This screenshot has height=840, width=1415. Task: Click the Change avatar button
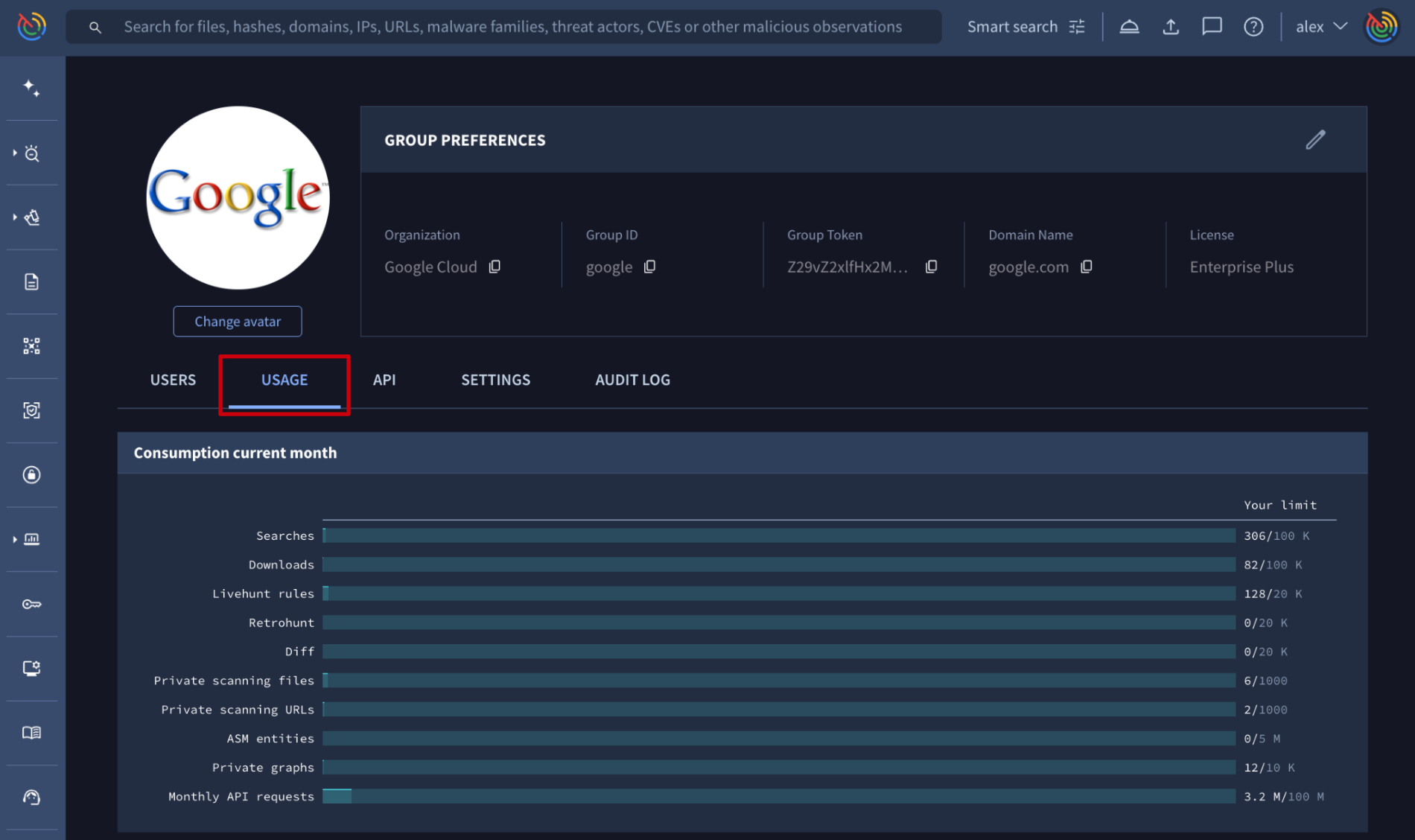(x=238, y=322)
